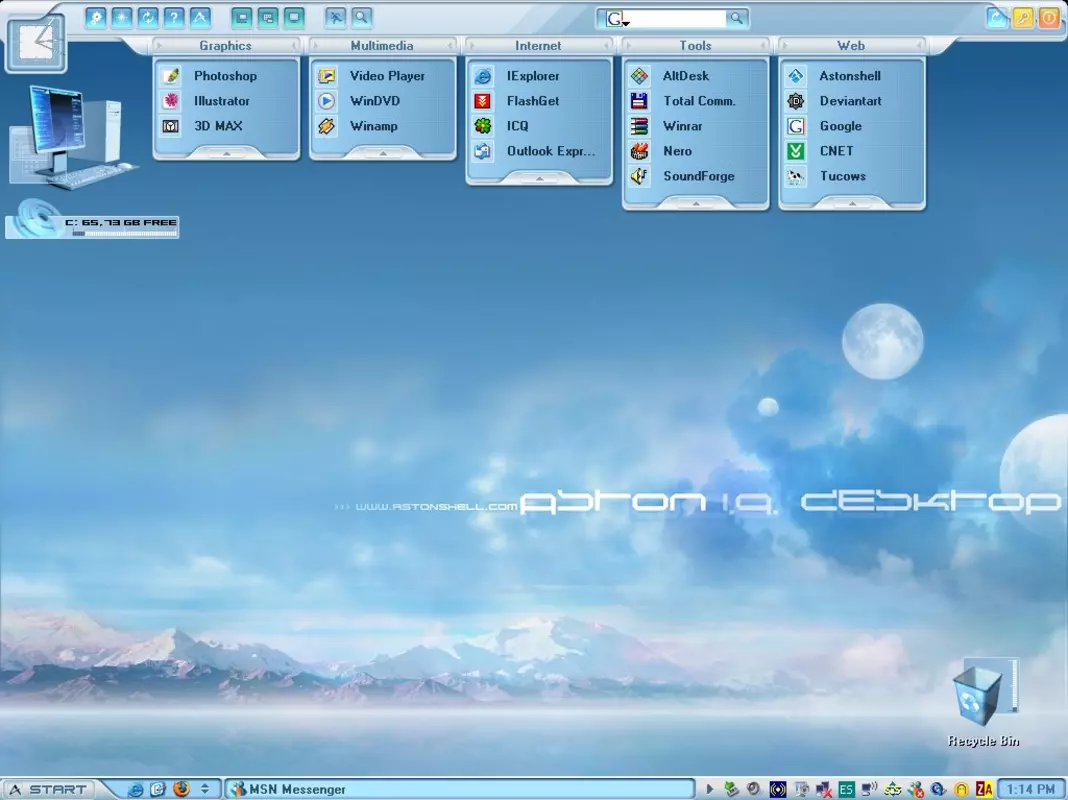This screenshot has height=800, width=1068.
Task: Switch to the MSN Messenger taskbar button
Action: click(x=460, y=789)
